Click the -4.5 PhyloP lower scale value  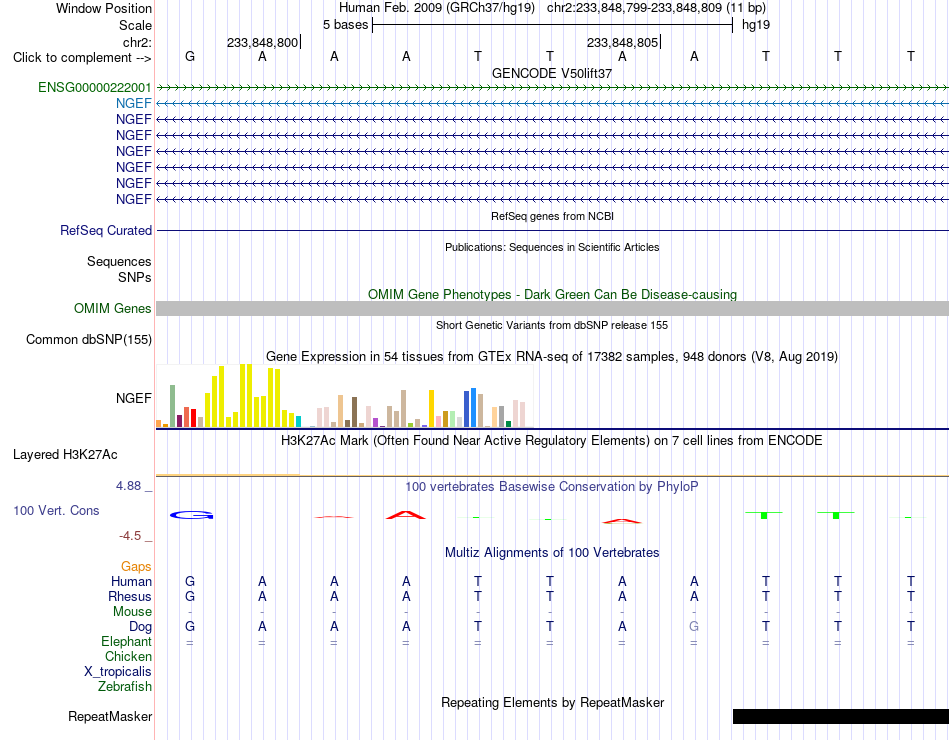(x=130, y=536)
